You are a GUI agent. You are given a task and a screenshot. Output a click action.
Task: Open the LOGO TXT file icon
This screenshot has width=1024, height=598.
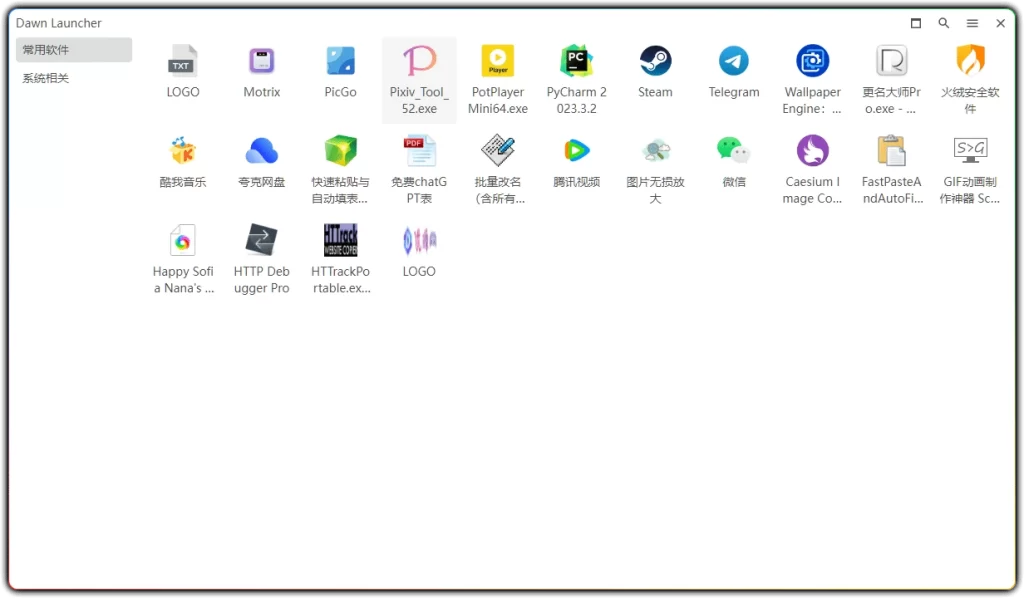point(183,61)
